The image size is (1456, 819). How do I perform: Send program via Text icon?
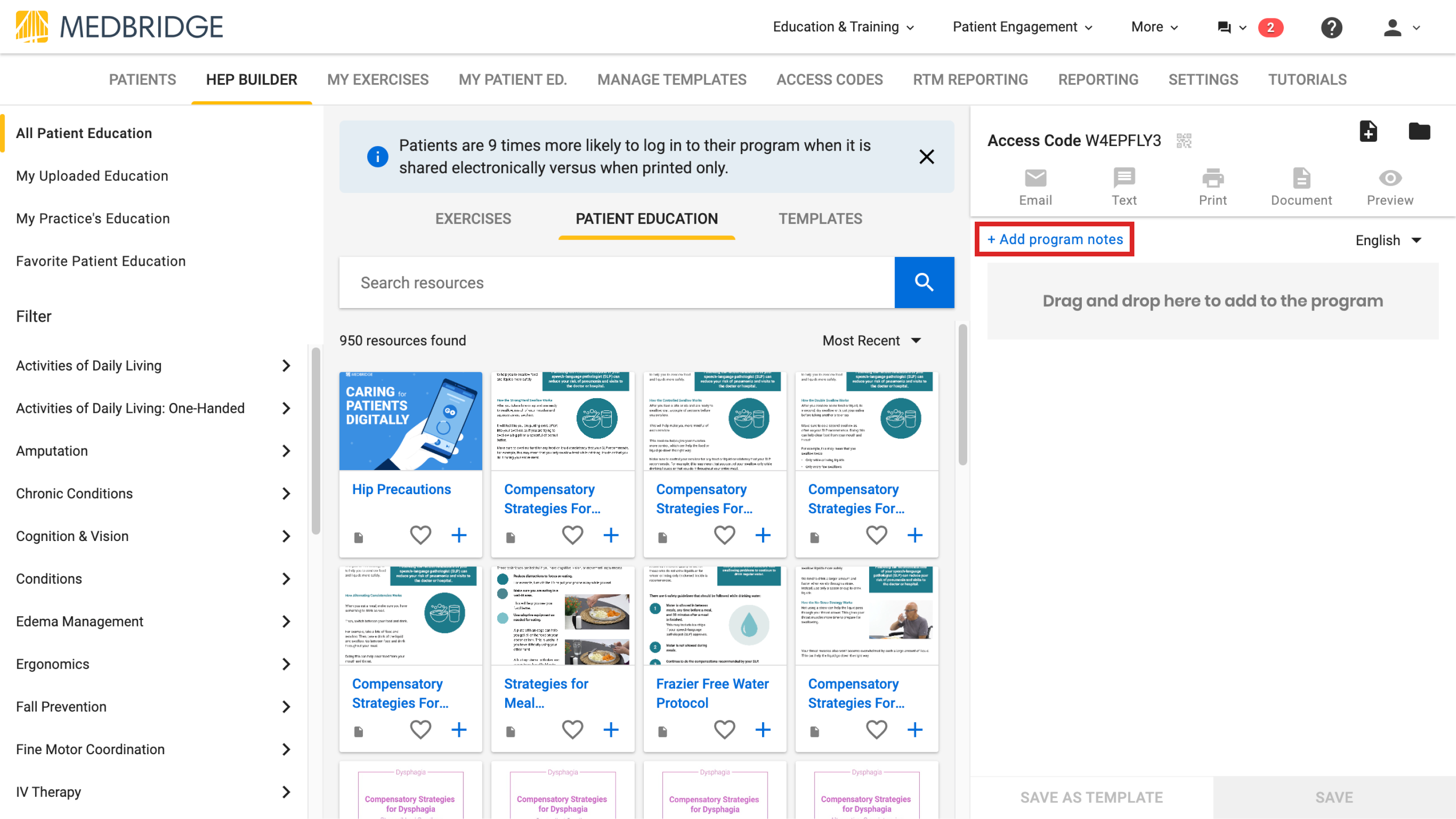1124,187
